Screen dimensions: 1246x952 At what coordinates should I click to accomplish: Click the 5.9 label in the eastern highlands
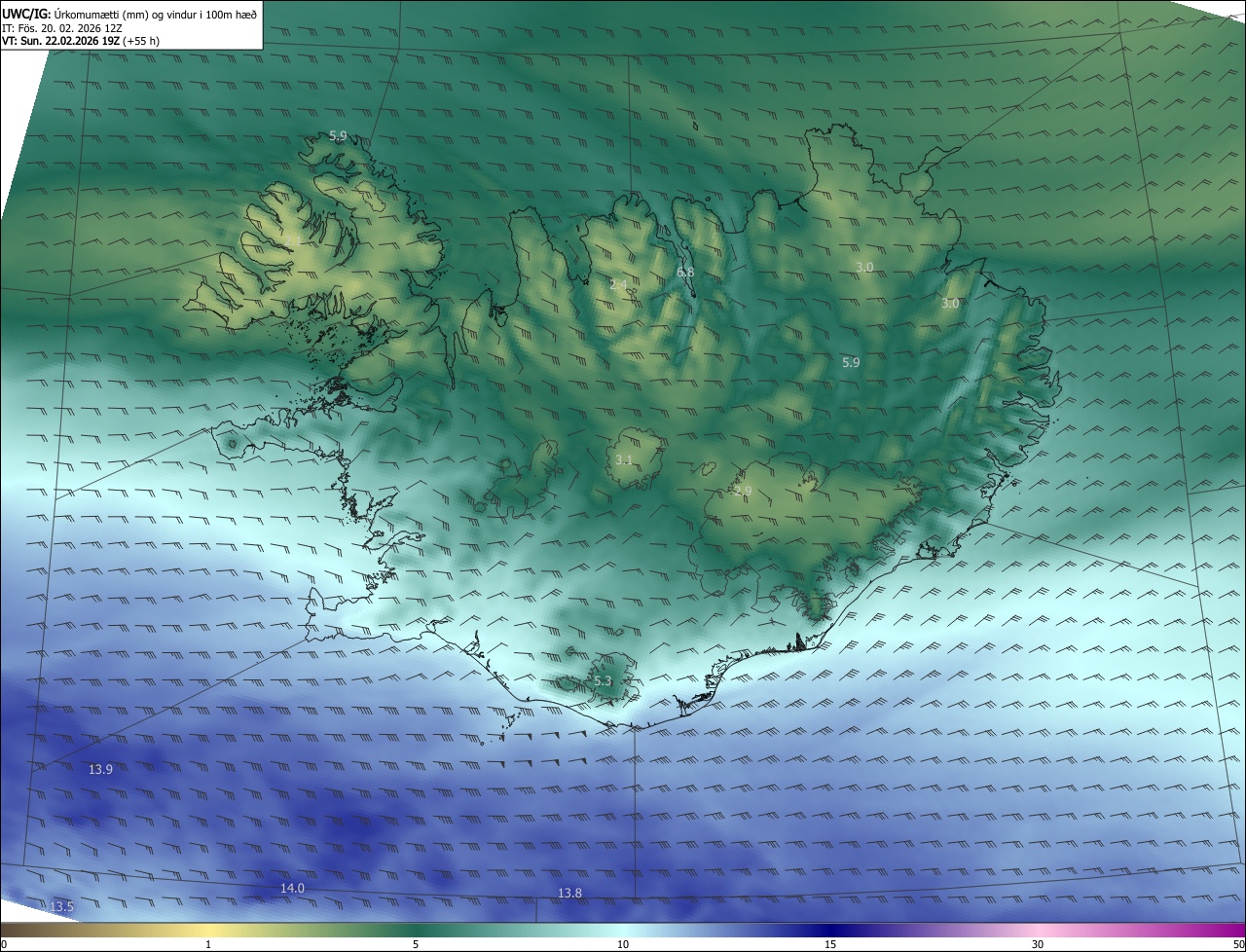851,362
